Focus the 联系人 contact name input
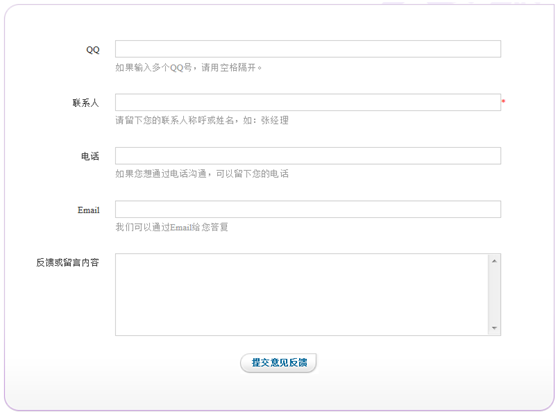Image resolution: width=558 pixels, height=415 pixels. (x=308, y=103)
